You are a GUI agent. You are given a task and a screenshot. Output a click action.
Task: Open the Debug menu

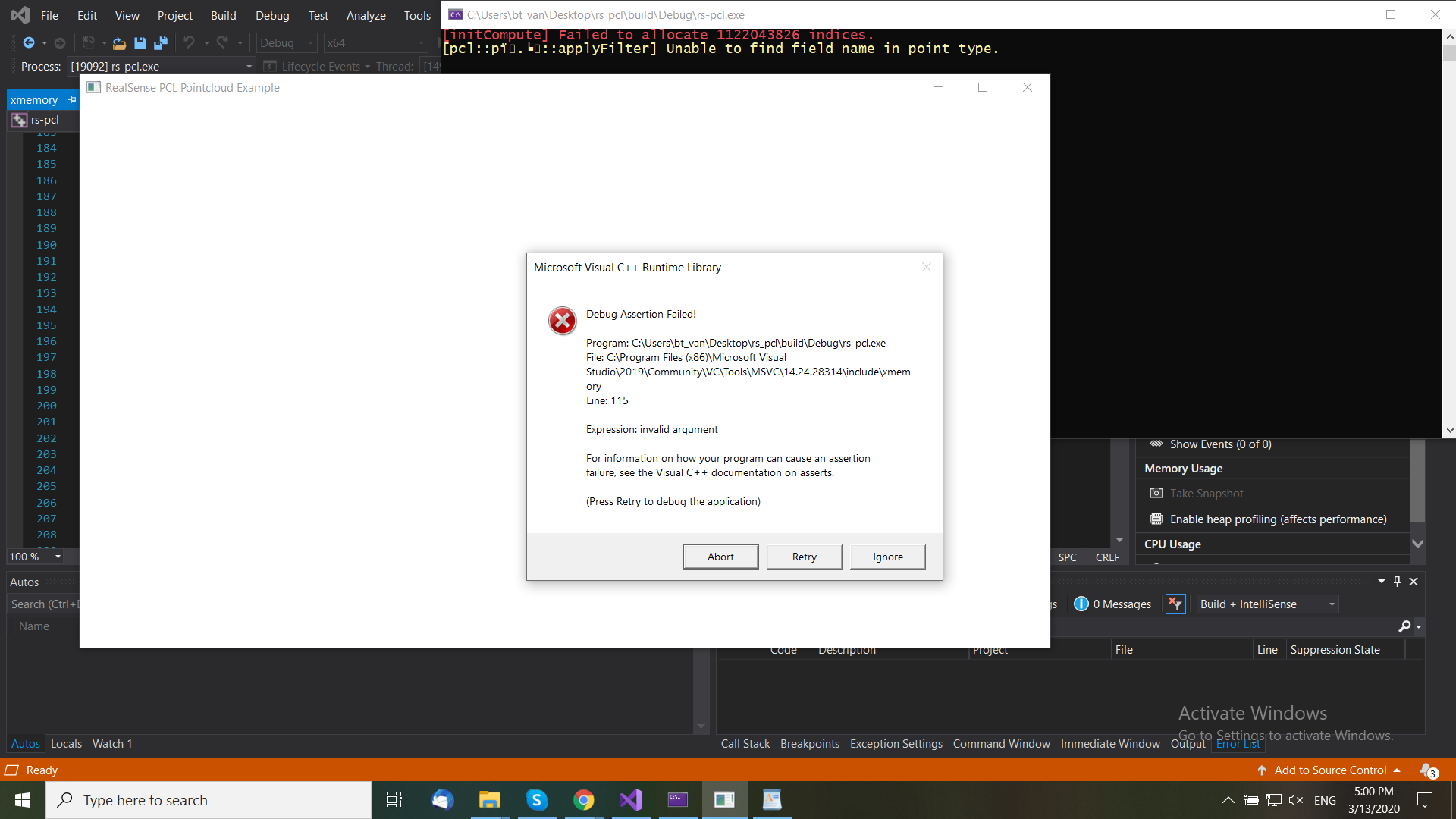[x=271, y=15]
